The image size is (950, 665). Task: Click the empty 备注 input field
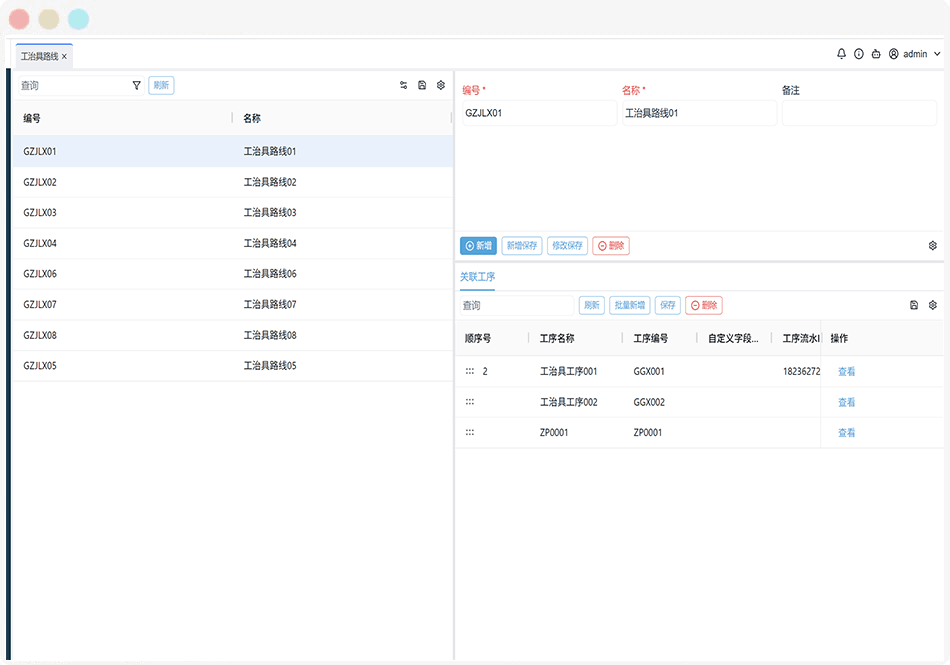[859, 113]
